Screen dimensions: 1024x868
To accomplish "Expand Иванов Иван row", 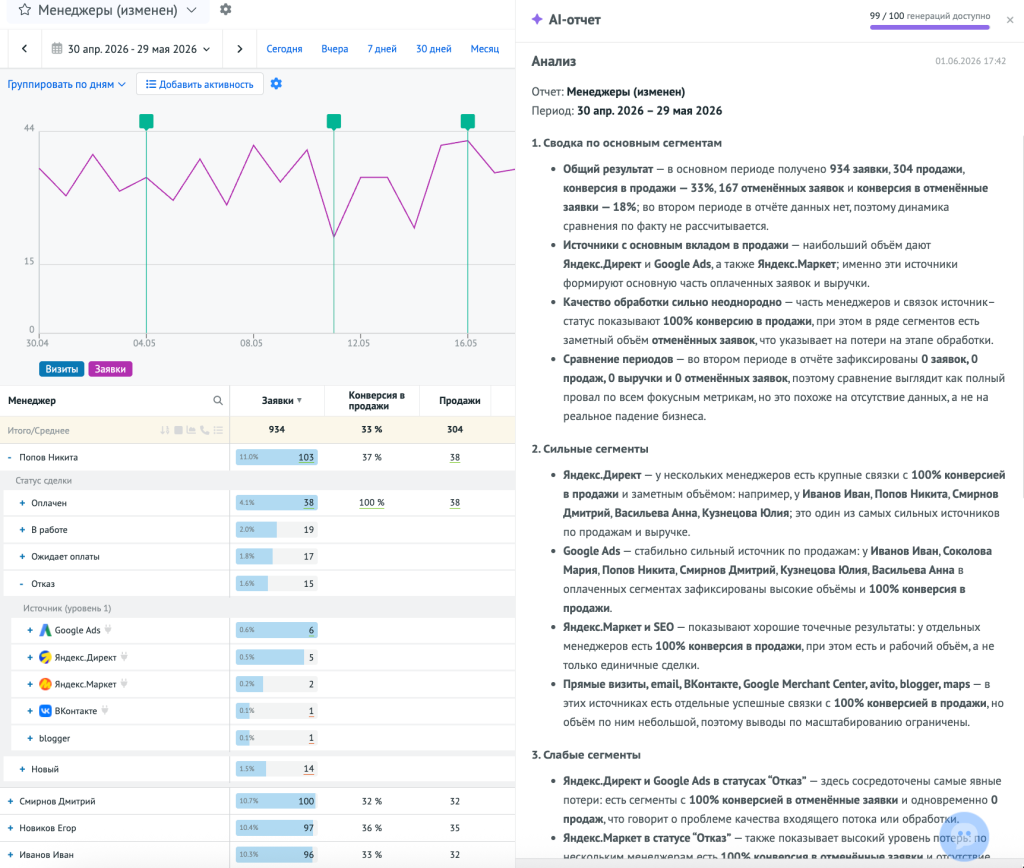I will click(x=10, y=854).
